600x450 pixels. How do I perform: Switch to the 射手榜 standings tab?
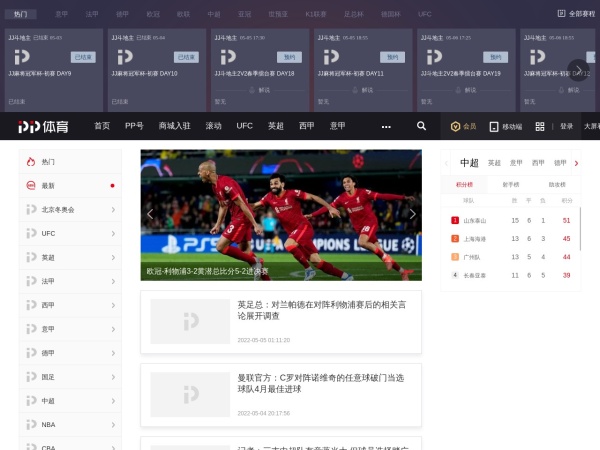click(x=511, y=185)
